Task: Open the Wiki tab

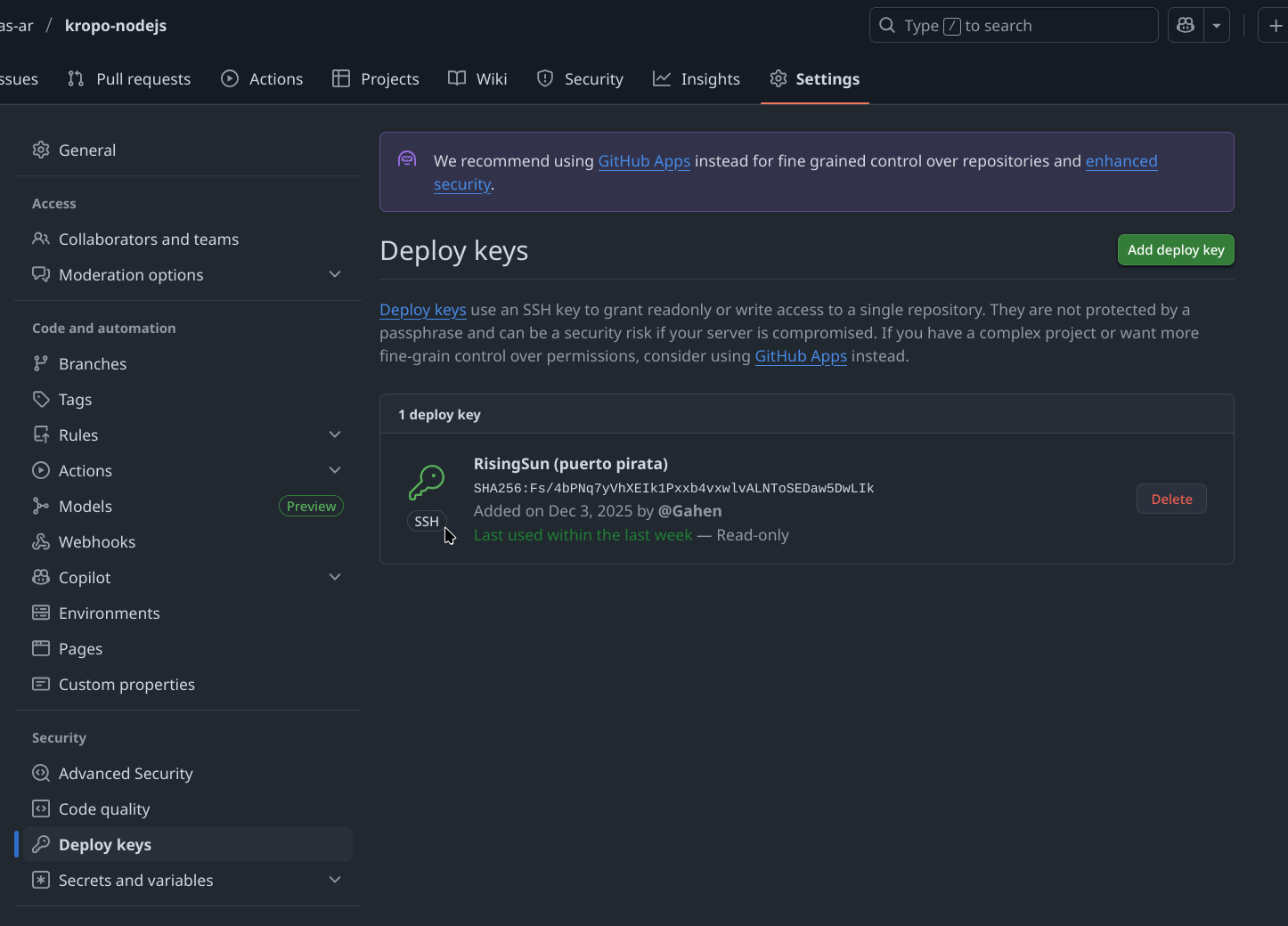Action: [477, 78]
